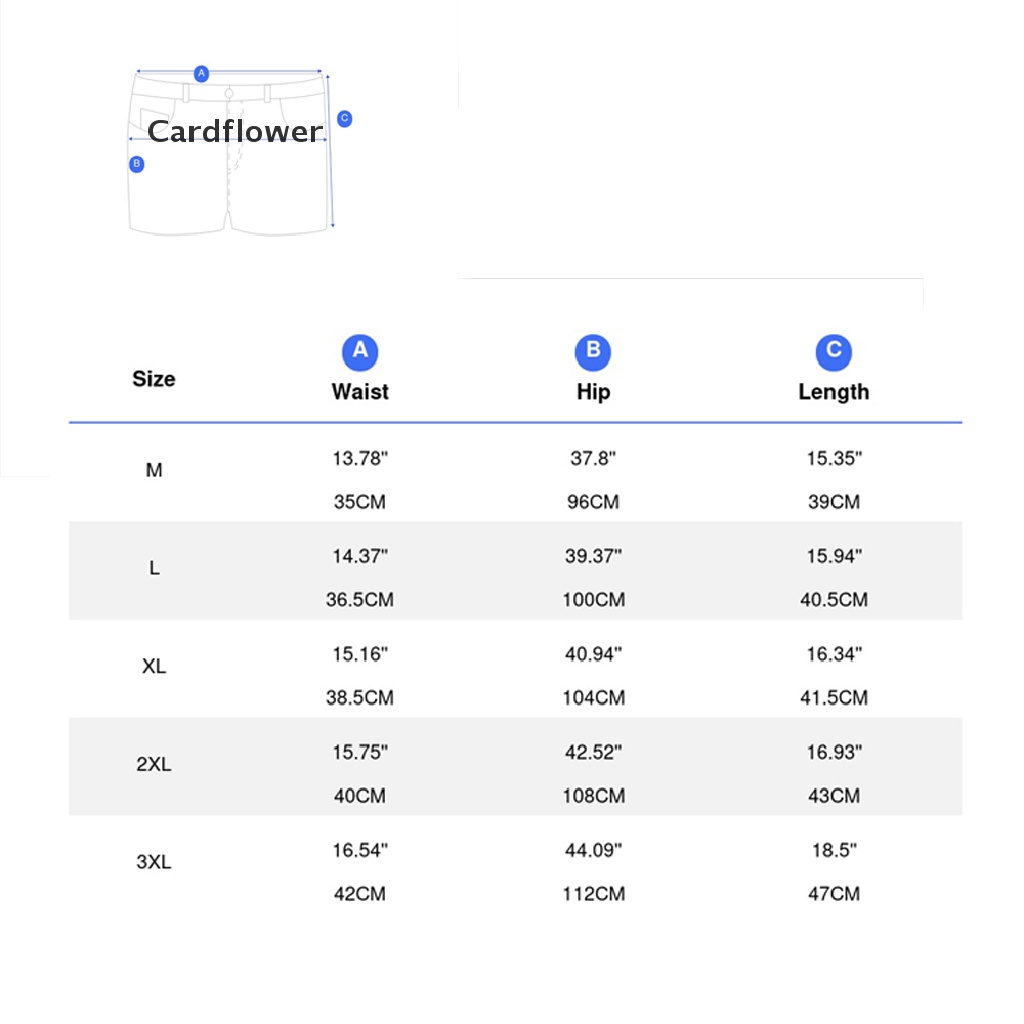This screenshot has width=1024, height=1024.
Task: Select the XL size row label
Action: tap(154, 666)
